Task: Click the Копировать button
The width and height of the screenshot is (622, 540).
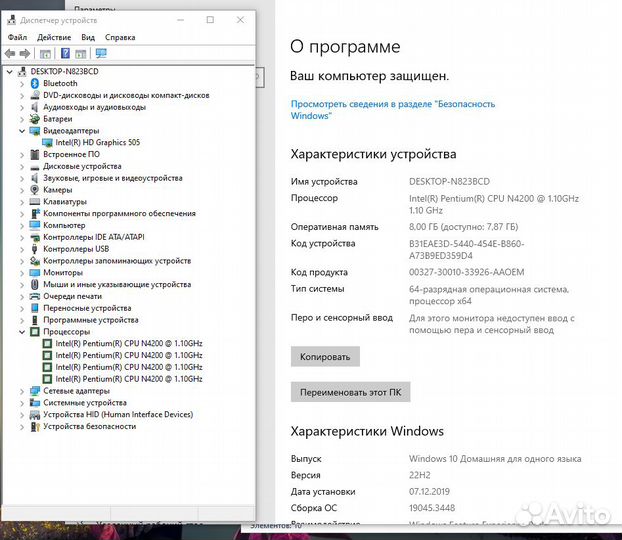Action: (x=325, y=356)
